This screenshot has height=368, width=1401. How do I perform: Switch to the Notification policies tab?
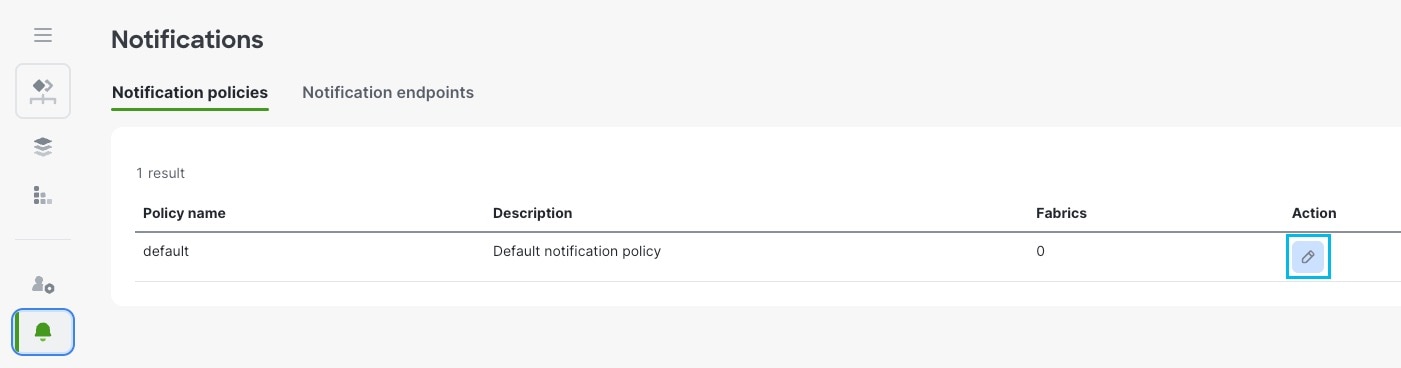click(190, 92)
